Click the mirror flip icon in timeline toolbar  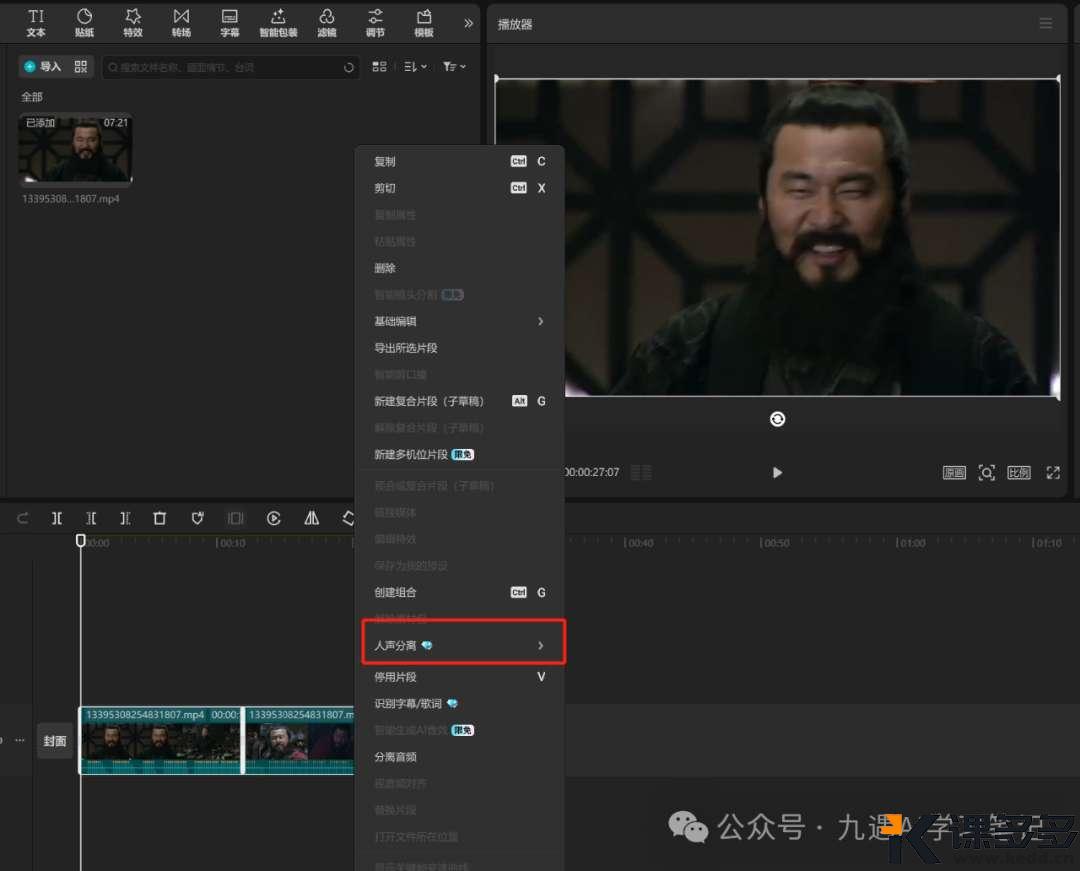click(x=311, y=518)
